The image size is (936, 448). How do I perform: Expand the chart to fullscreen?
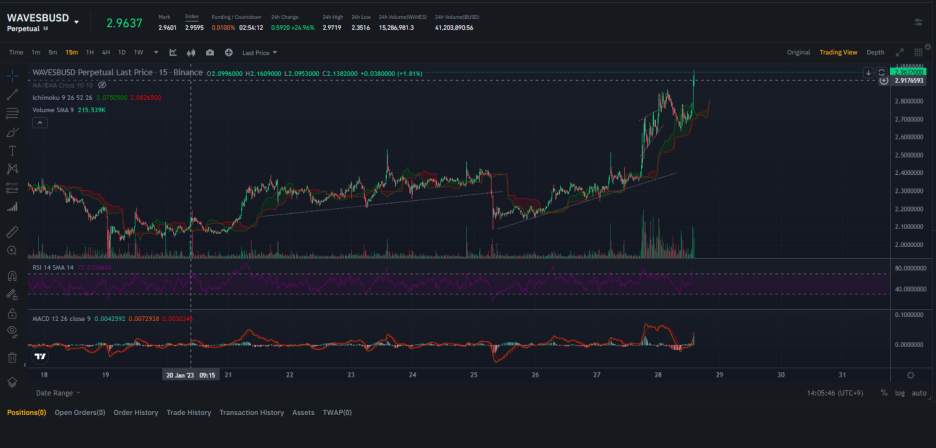click(x=900, y=53)
